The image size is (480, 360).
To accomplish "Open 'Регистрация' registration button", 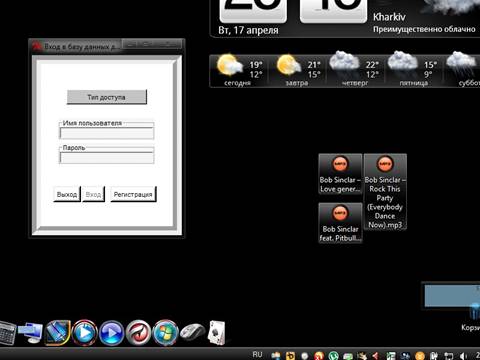I will tap(133, 194).
